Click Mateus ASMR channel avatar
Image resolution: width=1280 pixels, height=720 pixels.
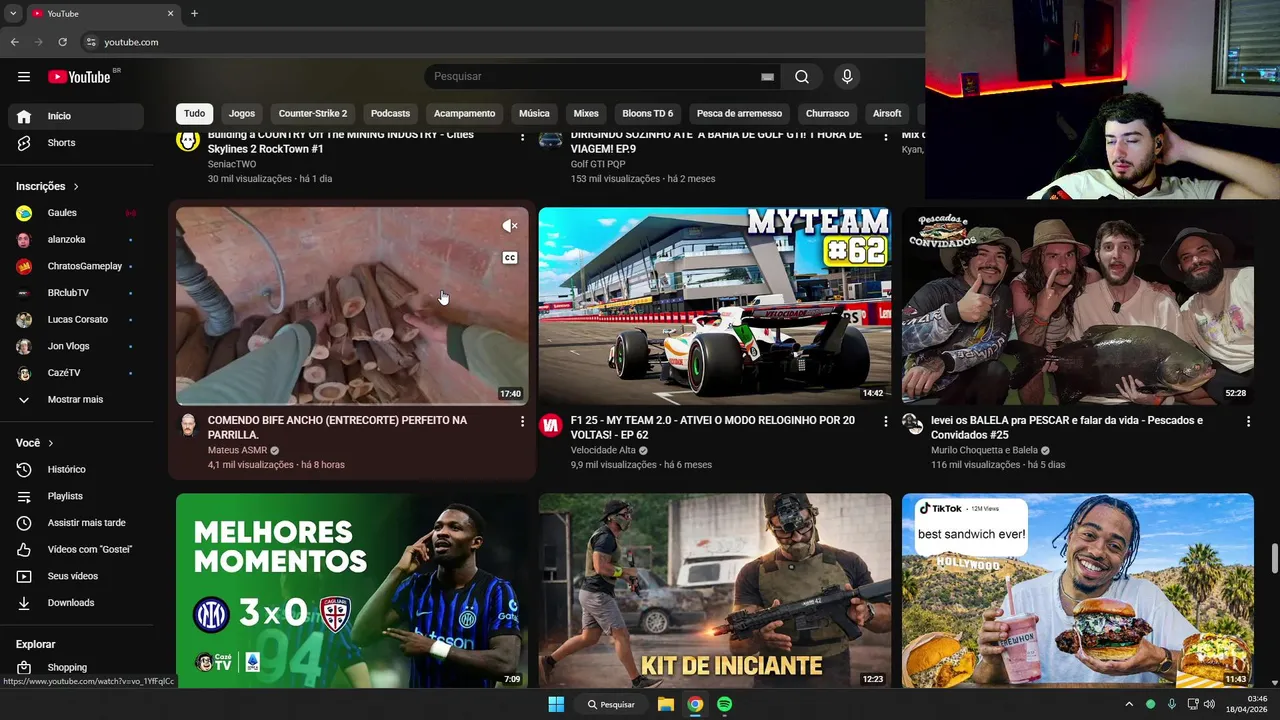coord(188,425)
